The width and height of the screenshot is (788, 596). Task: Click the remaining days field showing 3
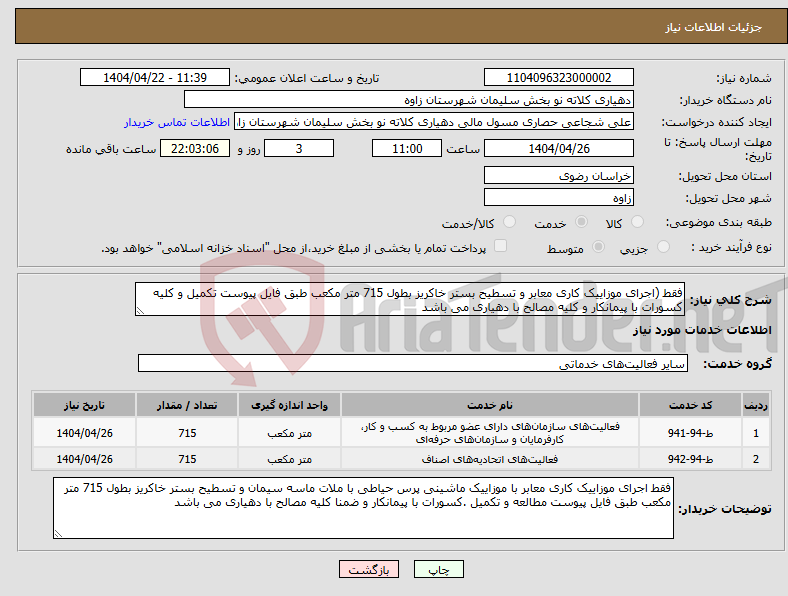[299, 148]
